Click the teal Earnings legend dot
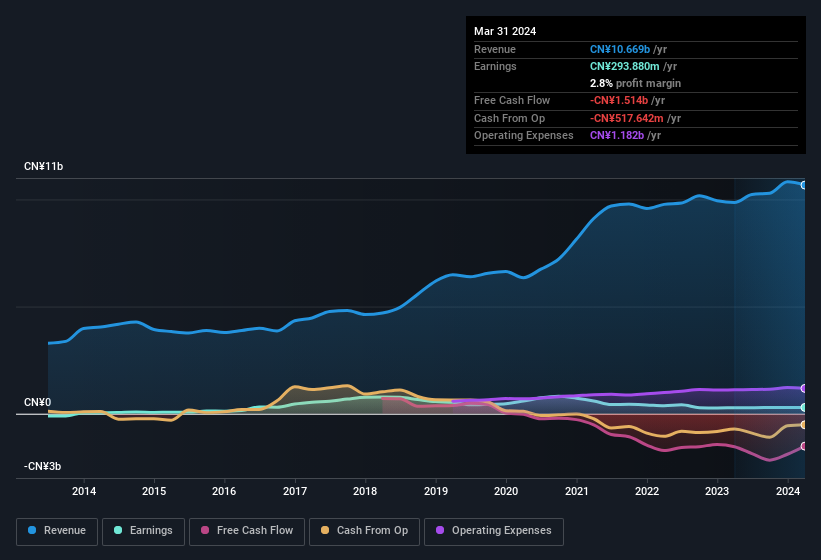This screenshot has height=560, width=821. coord(119,531)
